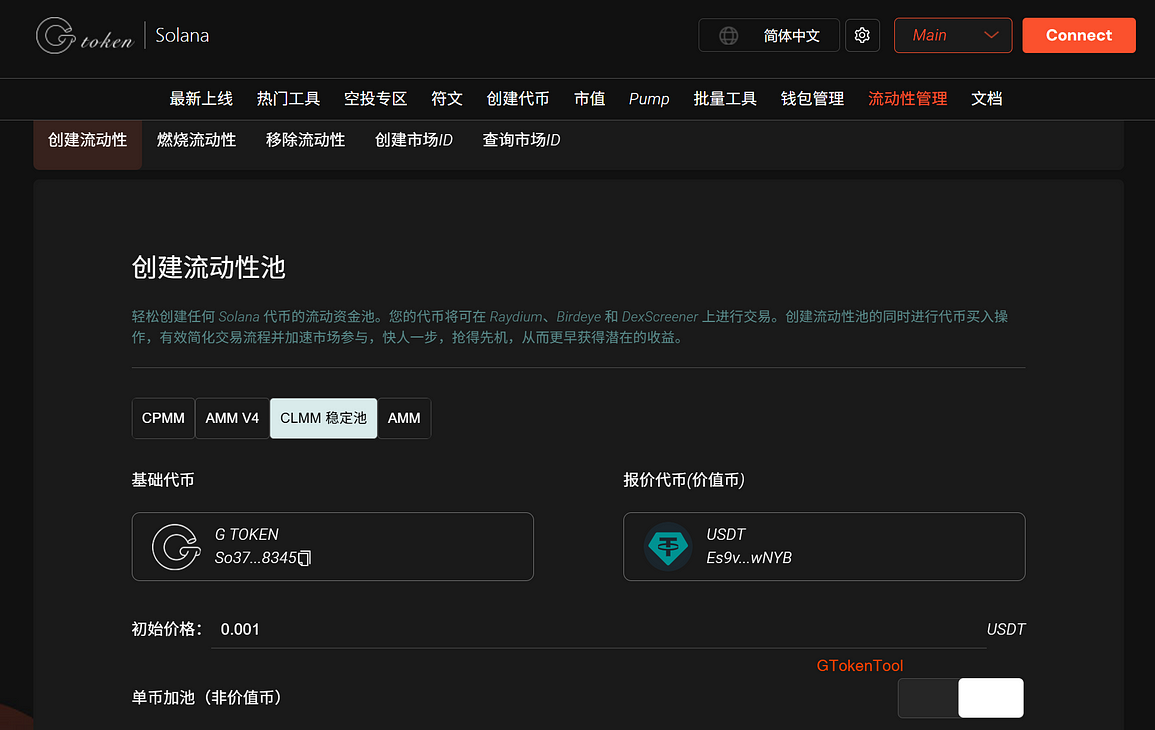Screen dimensions: 1155x730
Task: Click the Es9v...wNYB address text
Action: click(748, 558)
